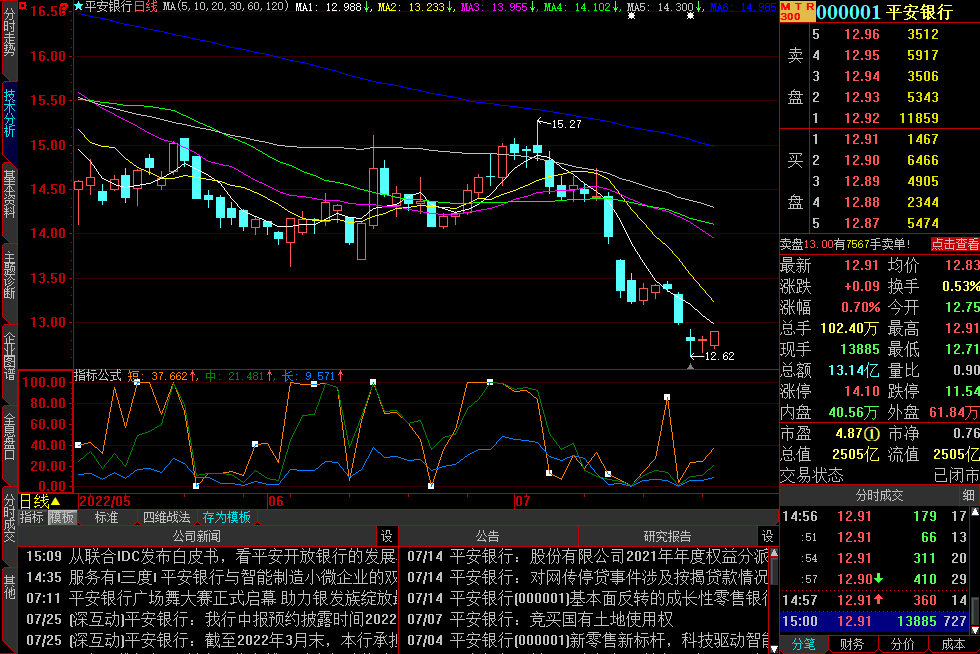Image resolution: width=980 pixels, height=654 pixels.
Task: Select the 15:00 highlighted trade row
Action: pyautogui.click(x=874, y=621)
